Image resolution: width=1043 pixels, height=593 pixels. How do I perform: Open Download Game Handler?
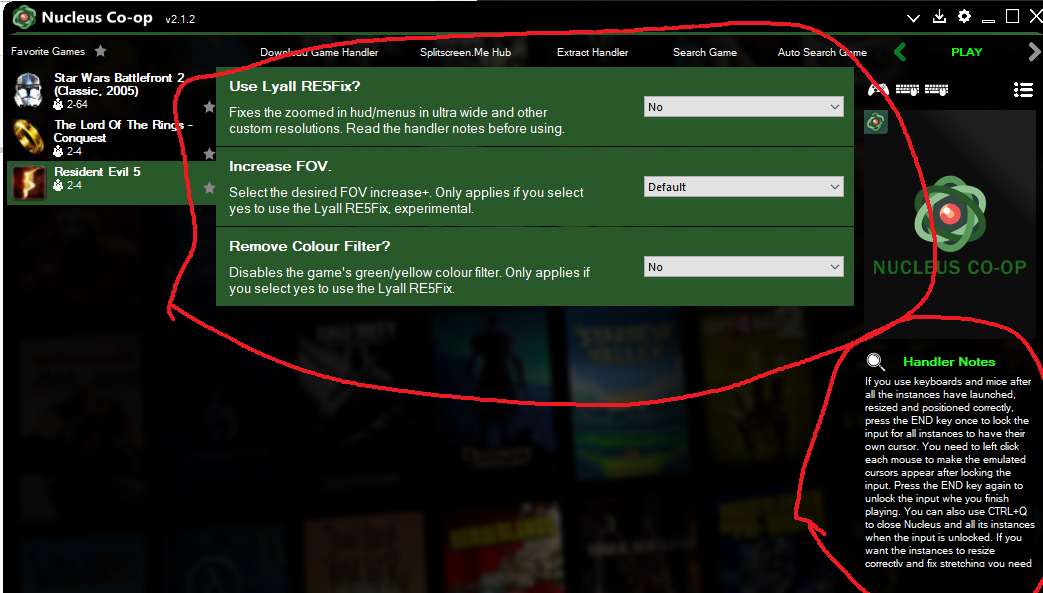(319, 52)
